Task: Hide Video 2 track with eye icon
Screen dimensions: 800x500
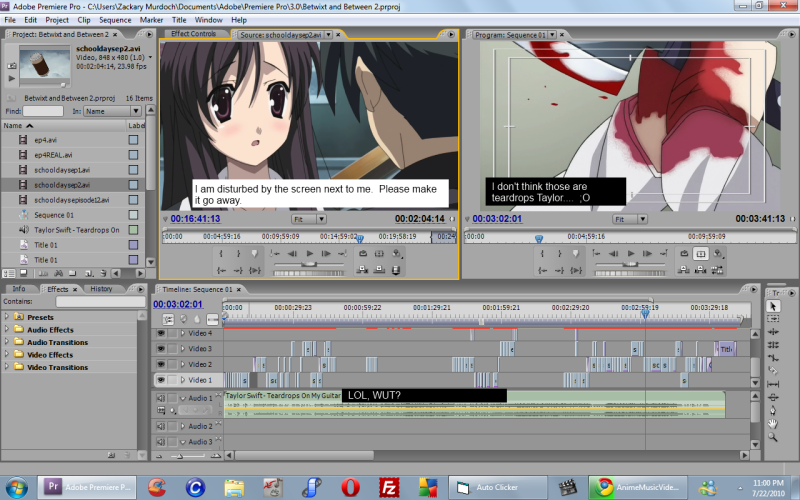Action: 161,364
